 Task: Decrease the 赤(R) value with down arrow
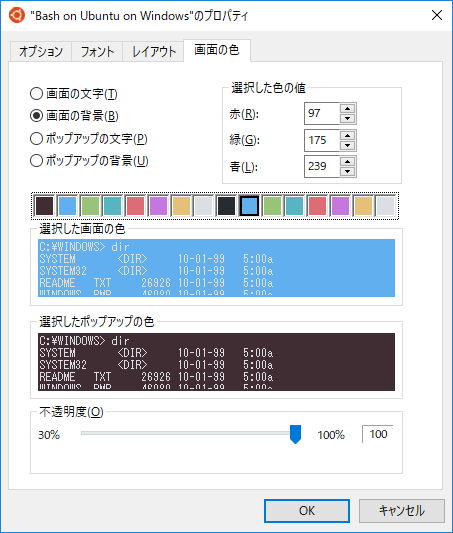tap(347, 118)
